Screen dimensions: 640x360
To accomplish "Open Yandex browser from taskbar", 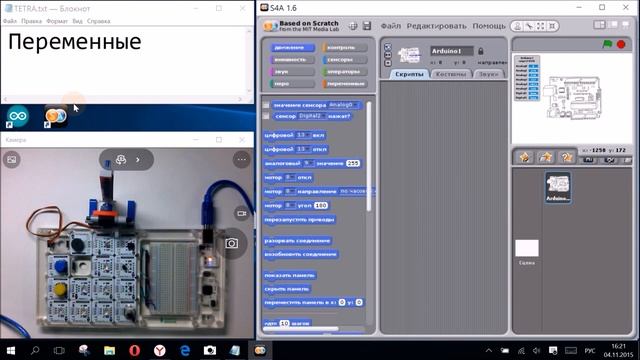I will [x=160, y=351].
